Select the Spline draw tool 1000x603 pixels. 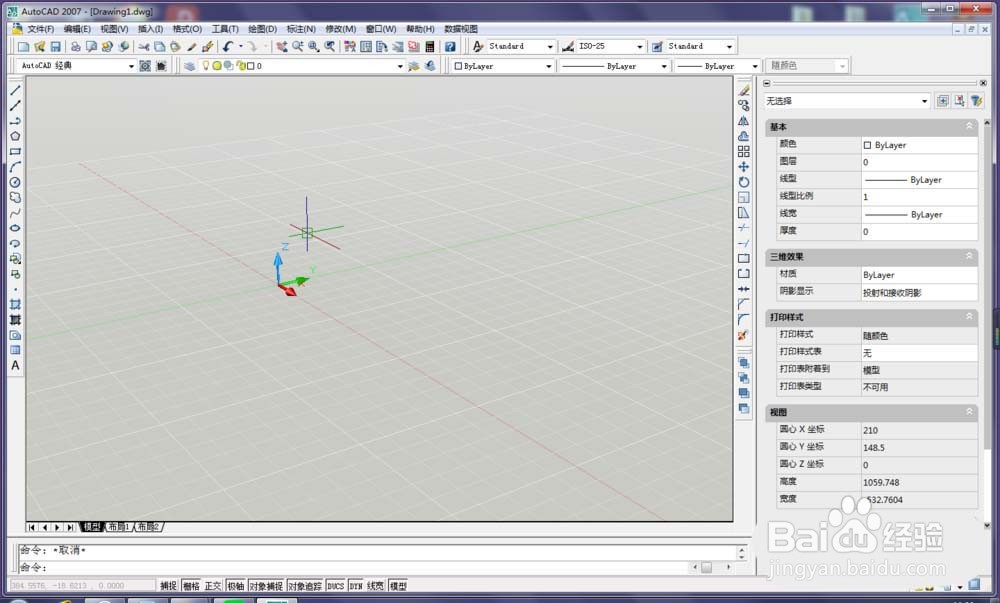pyautogui.click(x=15, y=213)
